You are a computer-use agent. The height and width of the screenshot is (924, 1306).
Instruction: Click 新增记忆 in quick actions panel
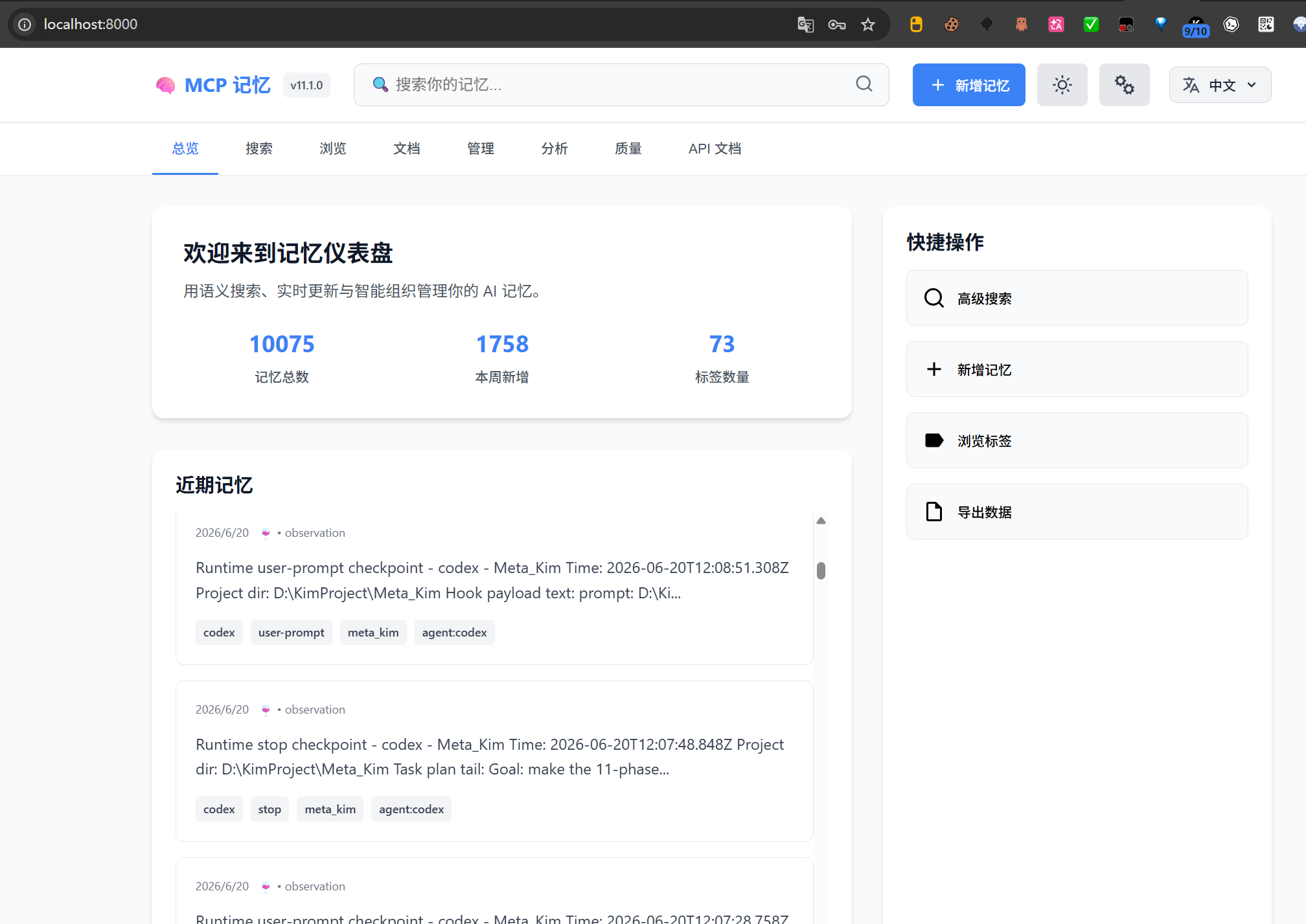pyautogui.click(x=1077, y=369)
